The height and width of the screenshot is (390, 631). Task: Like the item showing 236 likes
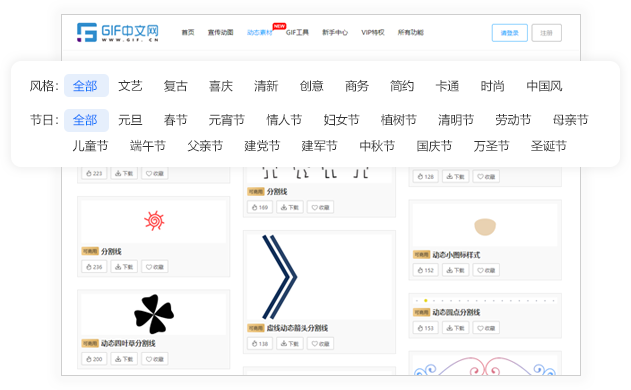[94, 267]
